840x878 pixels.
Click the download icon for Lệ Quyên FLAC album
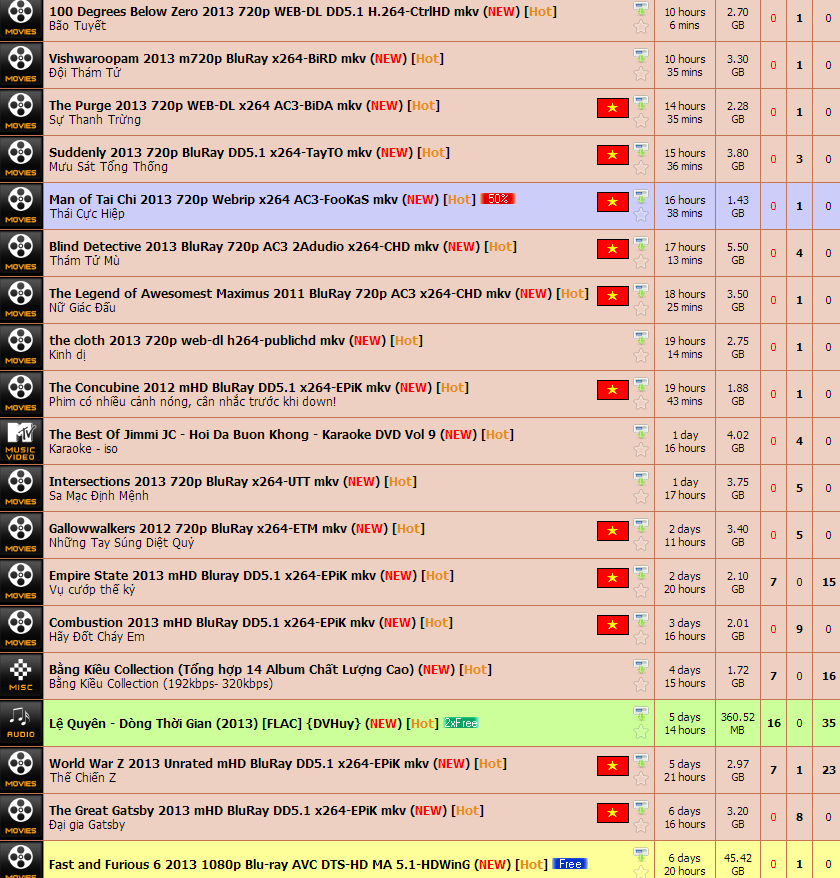[x=641, y=713]
